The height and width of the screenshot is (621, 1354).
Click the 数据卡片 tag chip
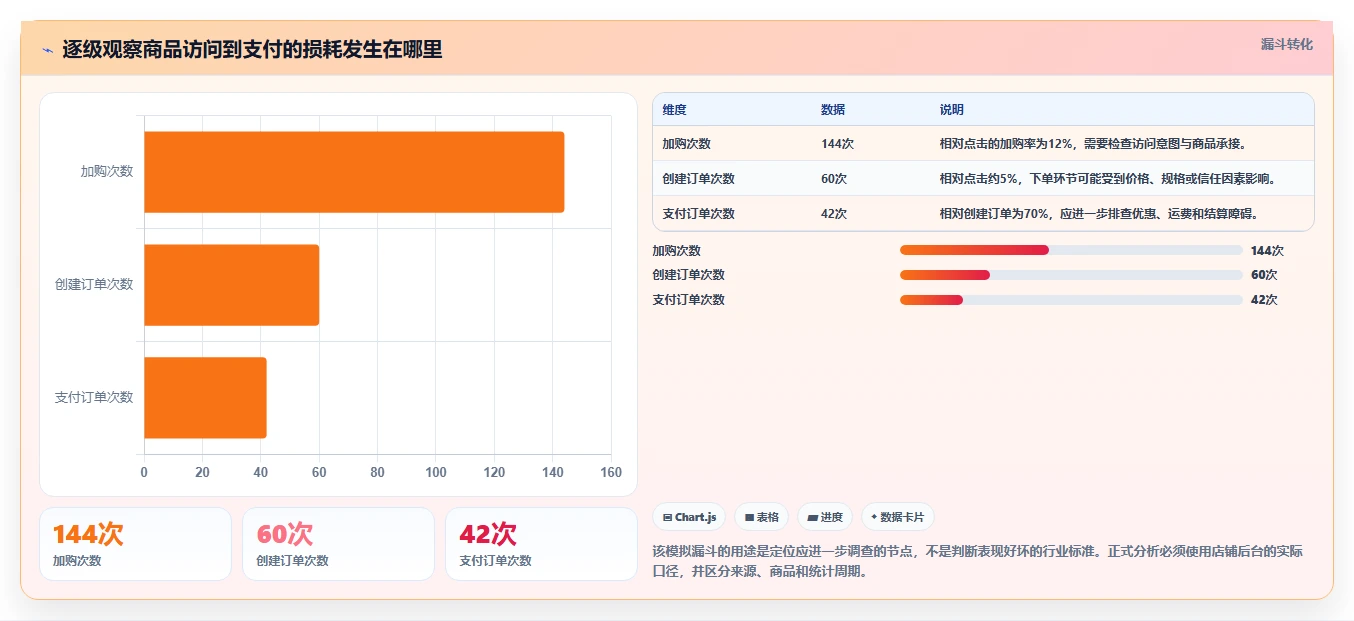[898, 517]
